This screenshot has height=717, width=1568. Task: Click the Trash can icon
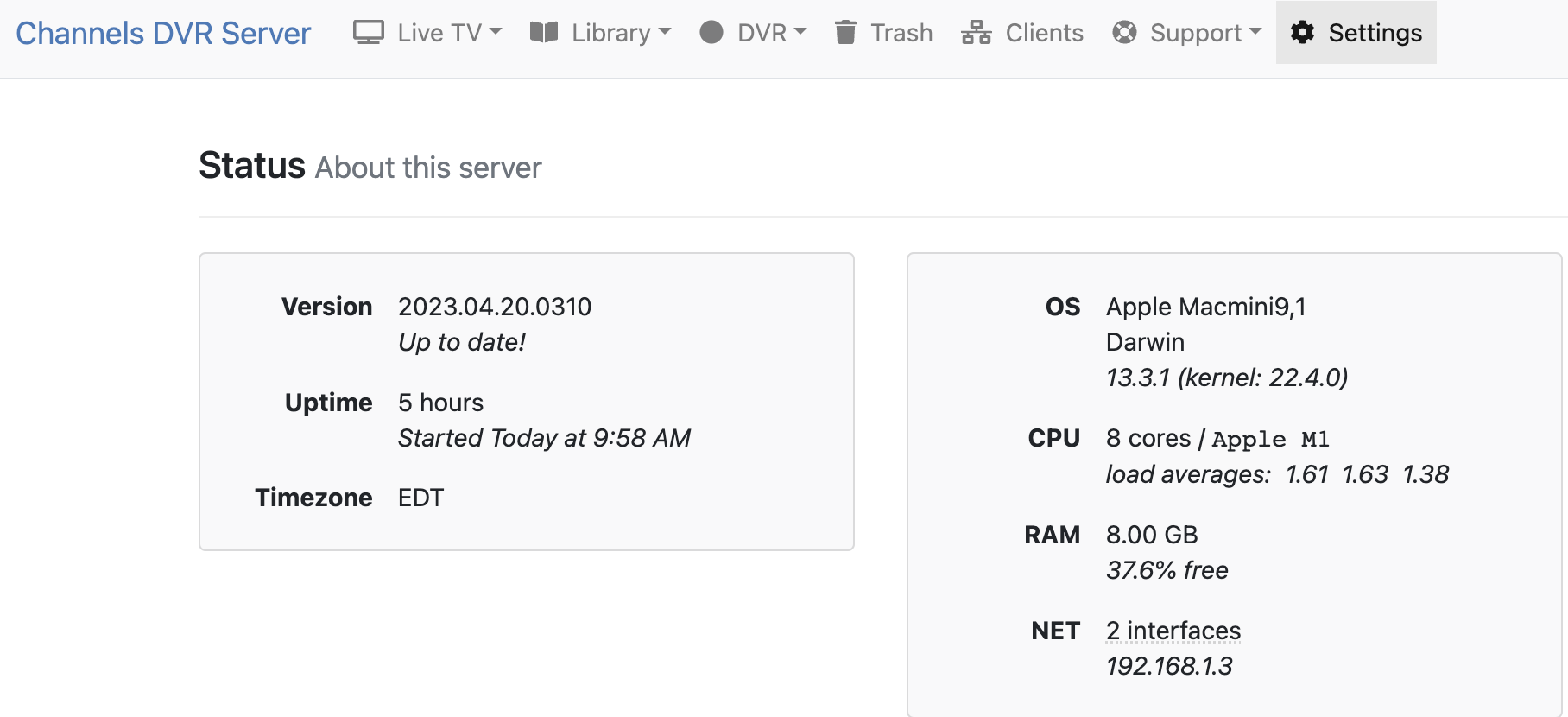845,33
